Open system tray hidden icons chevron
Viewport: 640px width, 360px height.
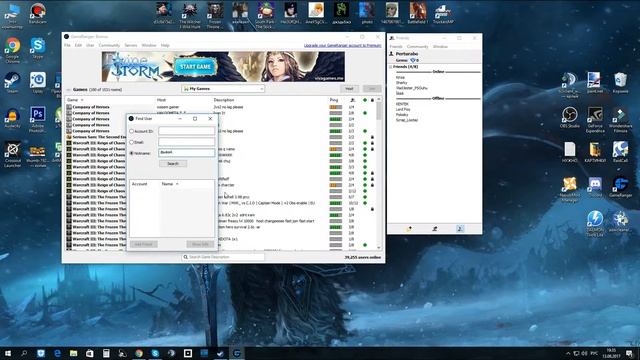tap(568, 353)
